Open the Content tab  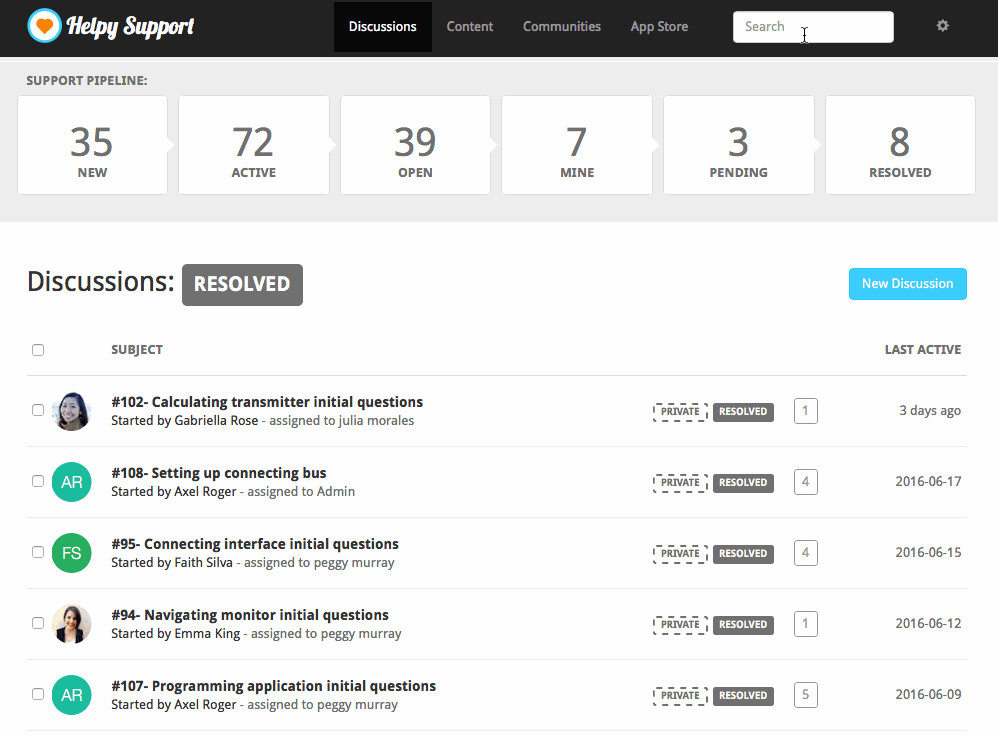point(470,27)
